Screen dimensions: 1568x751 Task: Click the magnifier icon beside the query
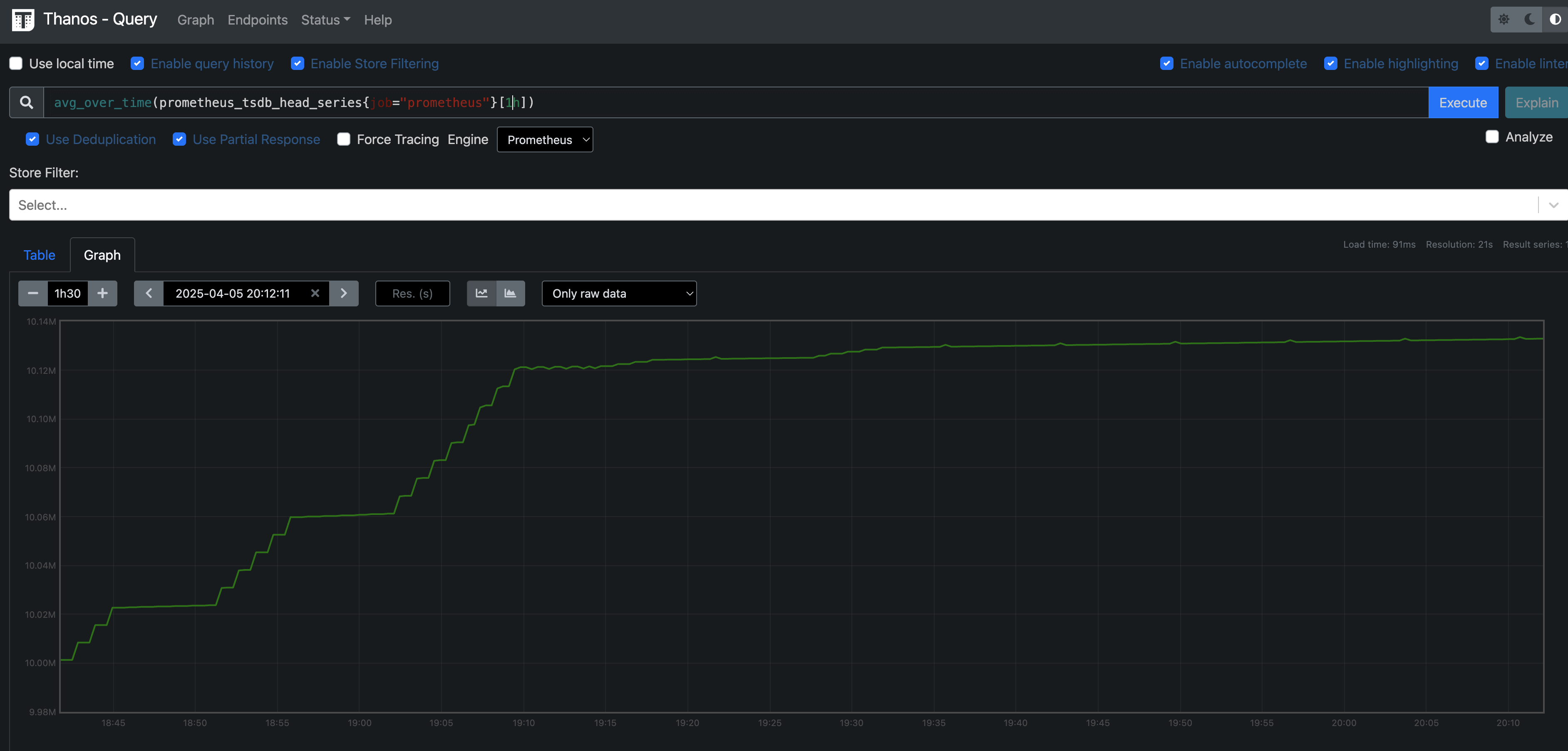click(26, 102)
